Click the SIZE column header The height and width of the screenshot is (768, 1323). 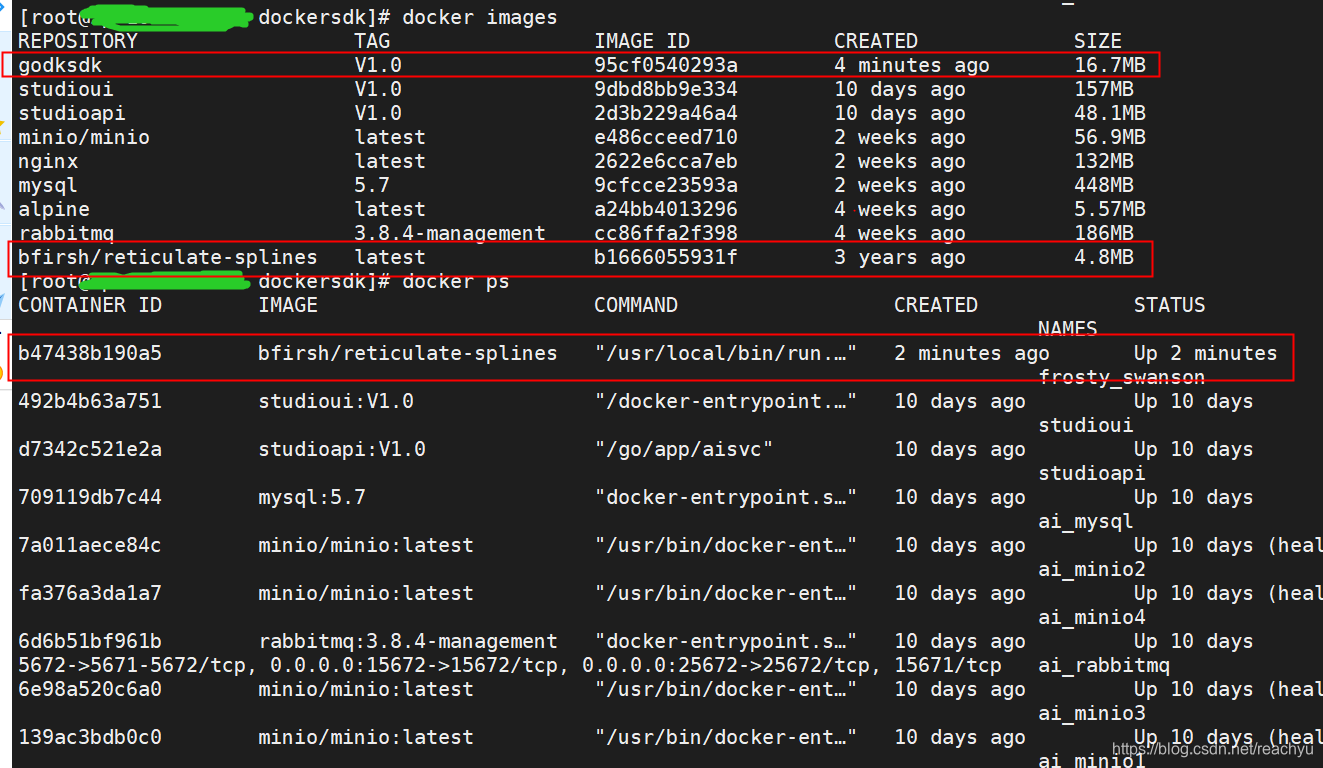click(x=1098, y=41)
